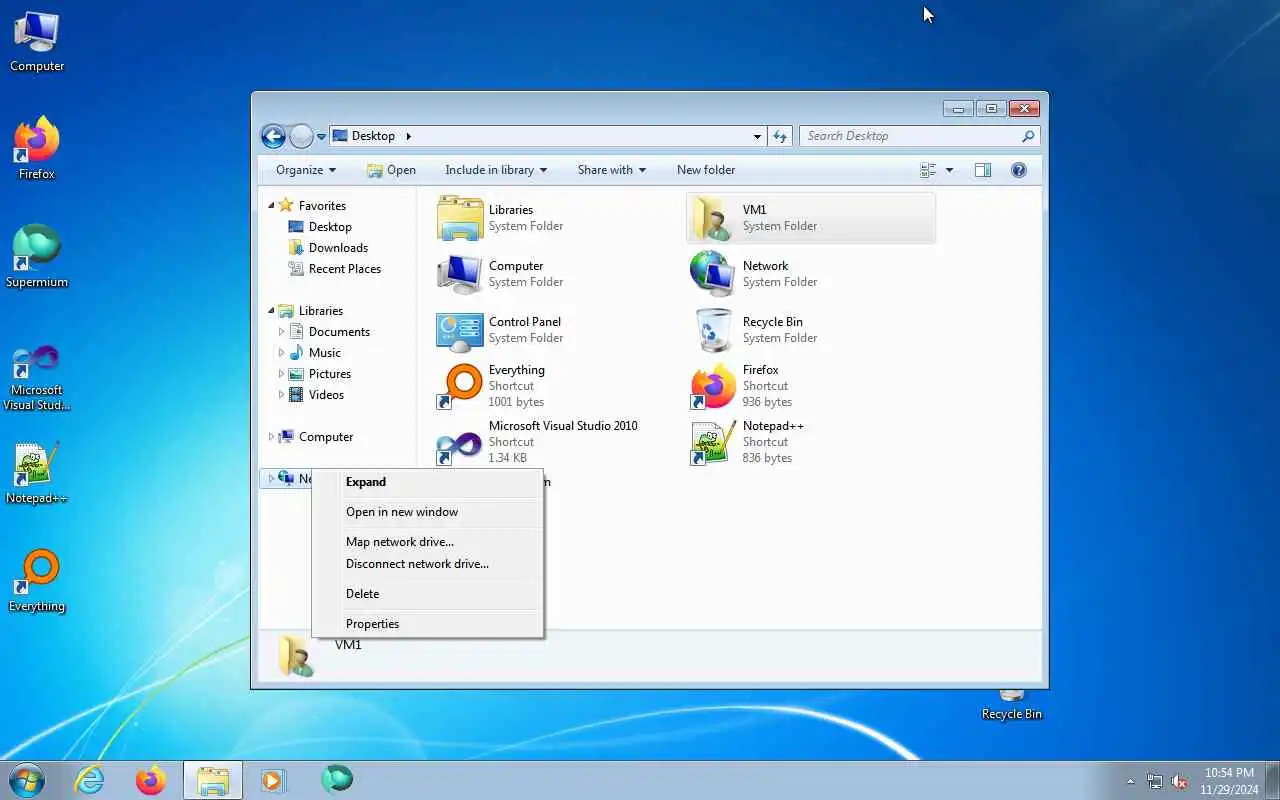Viewport: 1280px width, 800px height.
Task: Open the clock showing 10:54 PM
Action: [1229, 780]
